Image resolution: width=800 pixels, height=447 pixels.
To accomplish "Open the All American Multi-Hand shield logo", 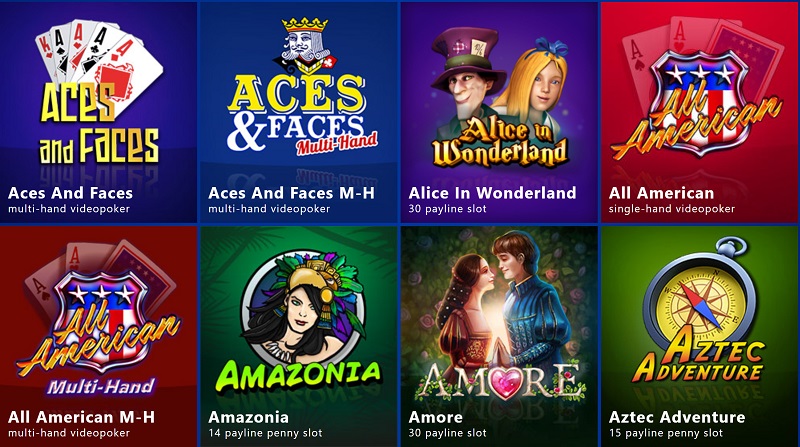I will (98, 318).
